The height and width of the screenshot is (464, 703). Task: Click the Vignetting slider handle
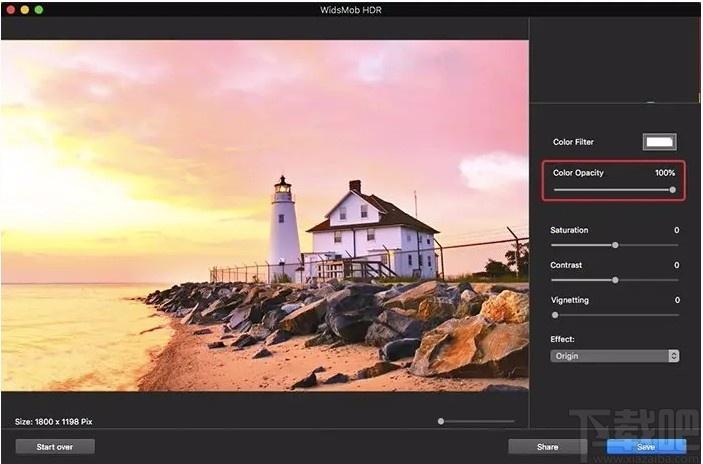click(x=555, y=315)
